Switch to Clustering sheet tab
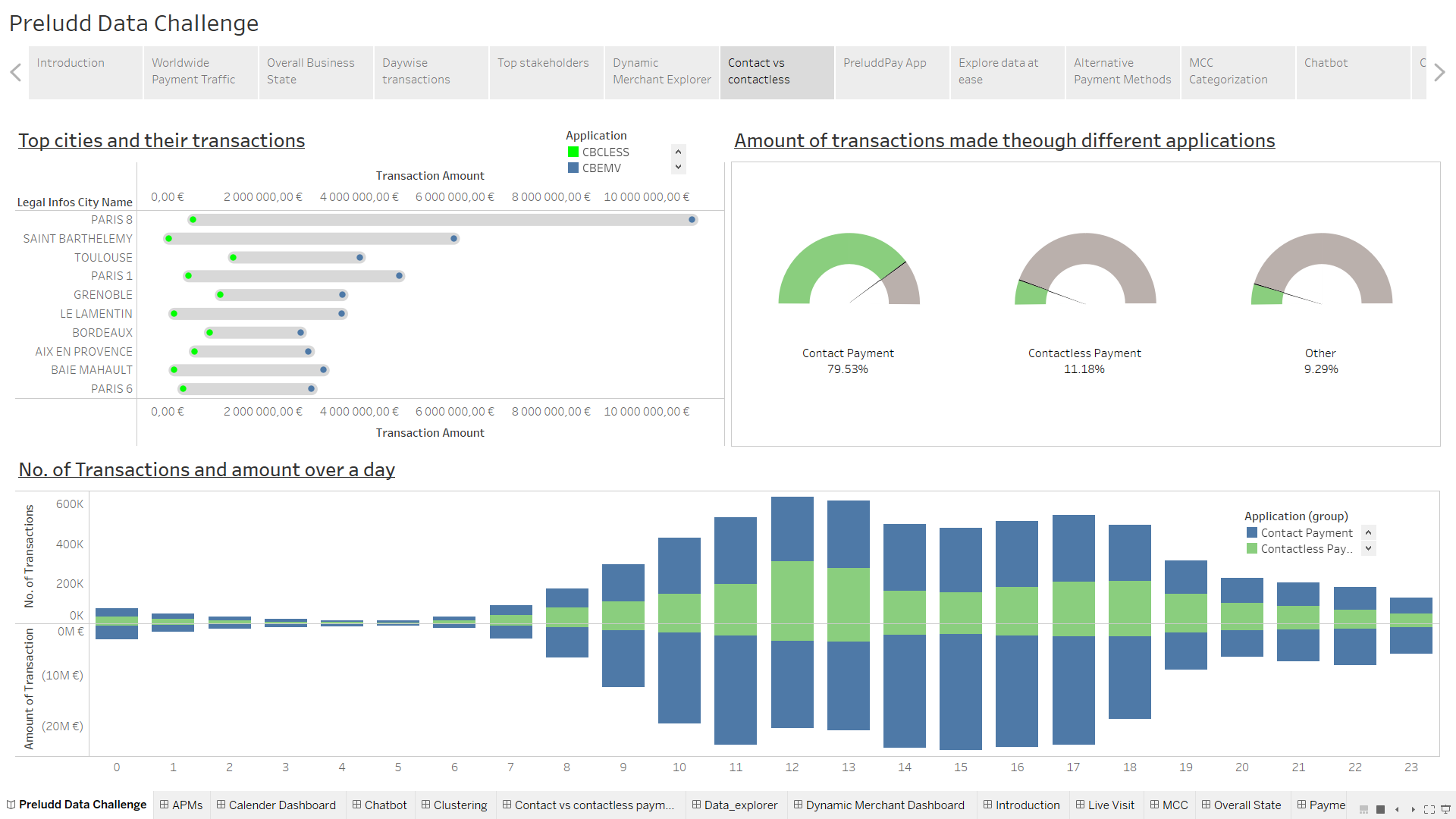 click(454, 805)
